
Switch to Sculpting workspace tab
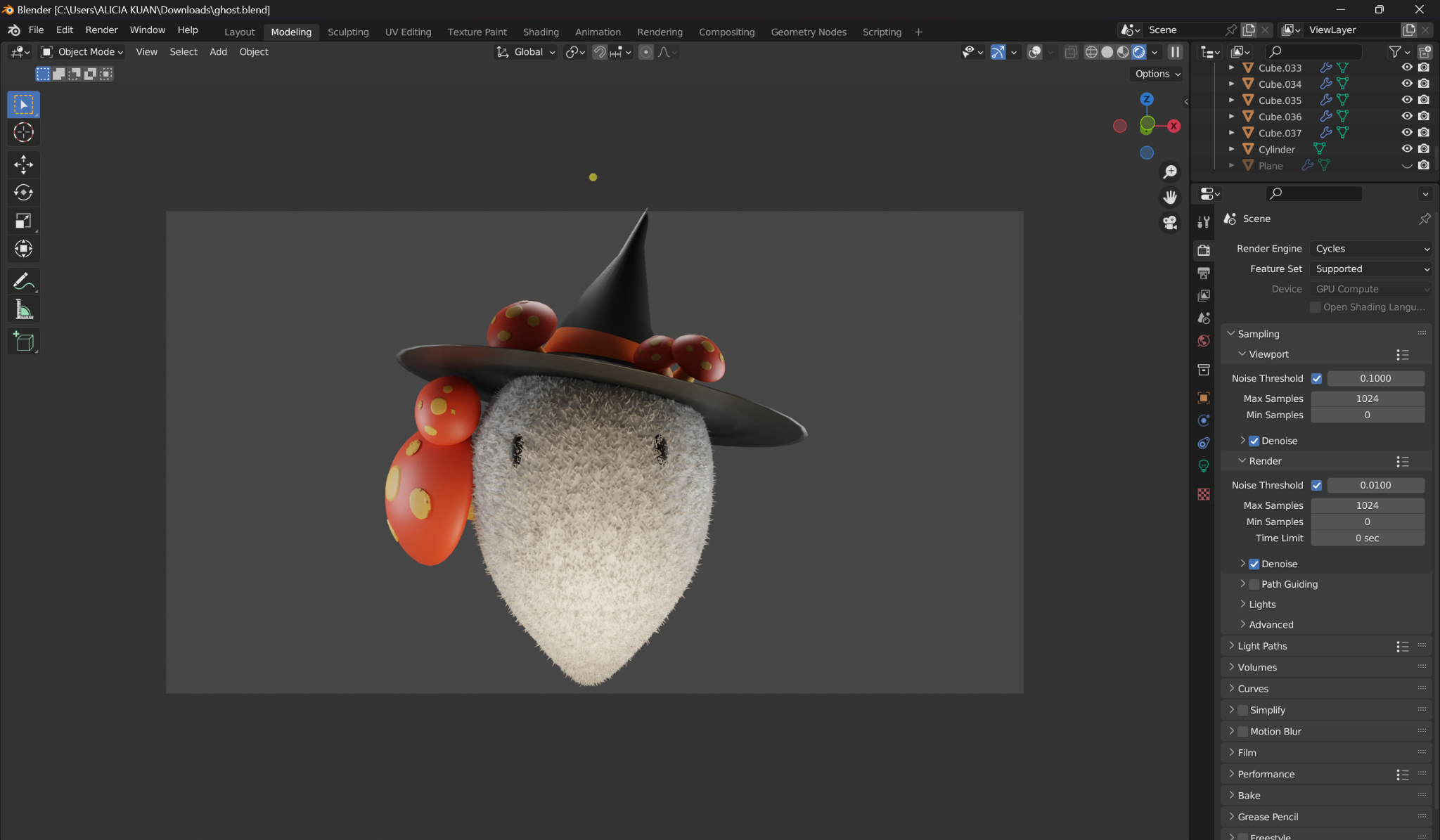[x=348, y=32]
